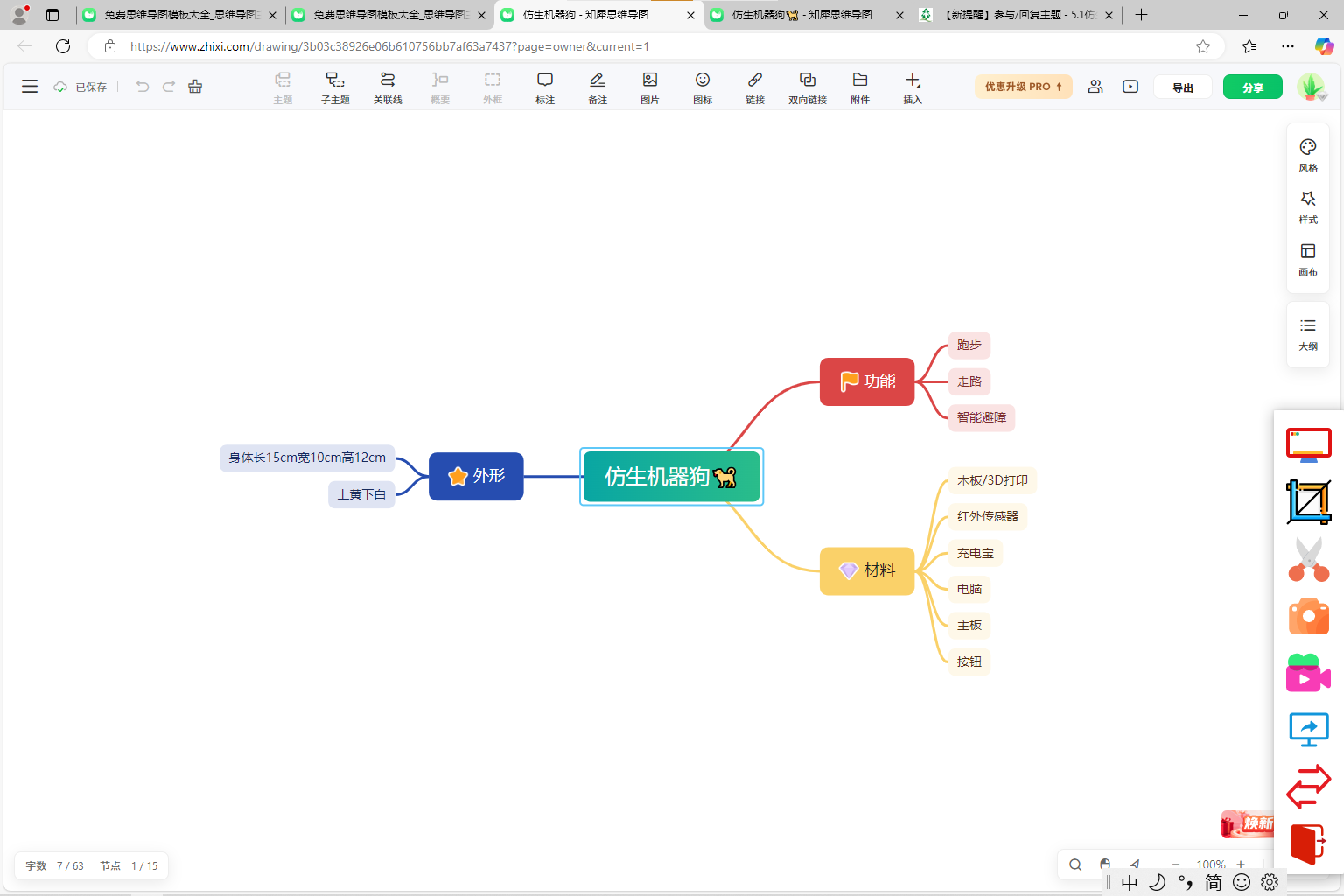Open the user avatar menu
The image size is (1344, 896).
click(1311, 87)
